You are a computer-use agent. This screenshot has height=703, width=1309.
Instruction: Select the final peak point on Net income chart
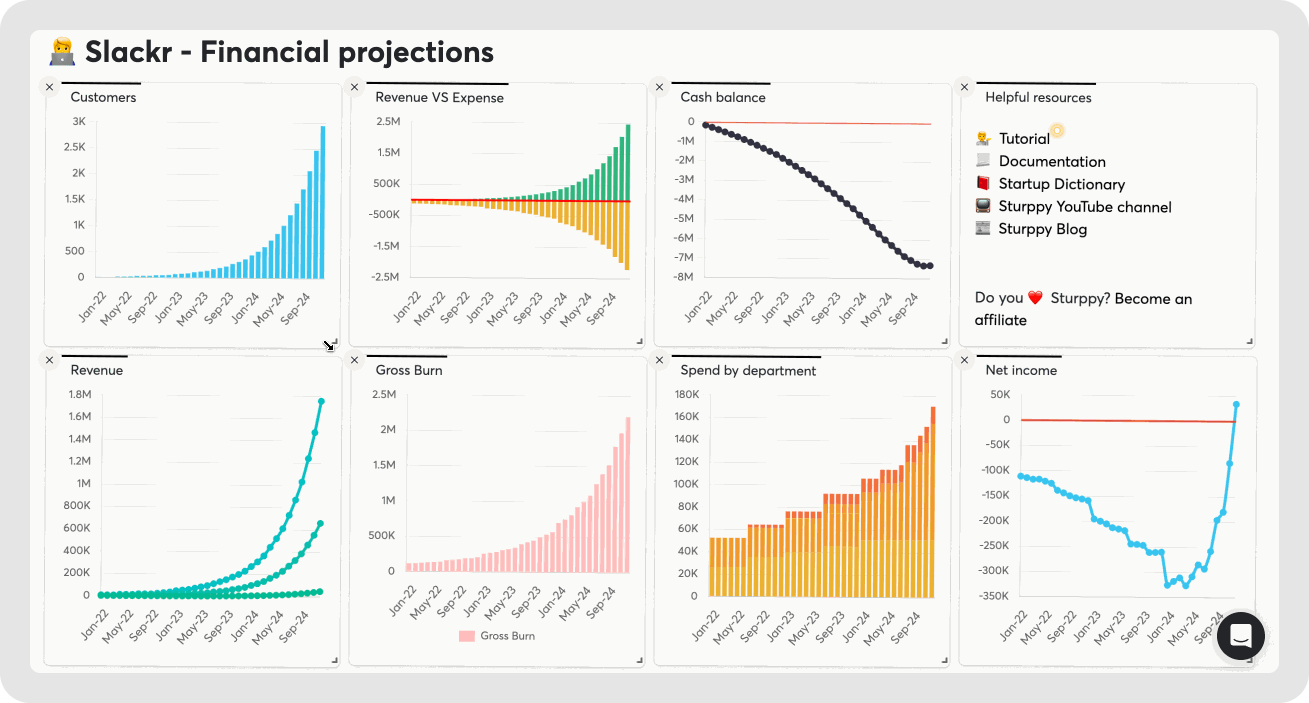coord(1236,404)
